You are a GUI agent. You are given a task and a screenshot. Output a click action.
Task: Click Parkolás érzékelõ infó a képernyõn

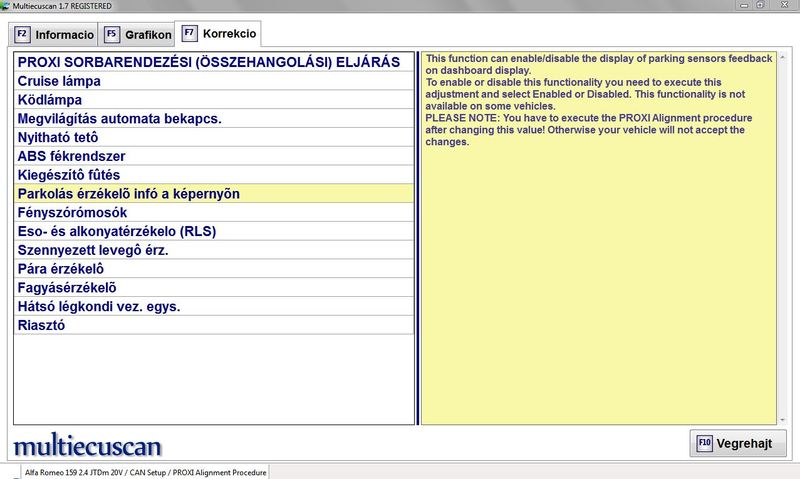click(x=214, y=193)
